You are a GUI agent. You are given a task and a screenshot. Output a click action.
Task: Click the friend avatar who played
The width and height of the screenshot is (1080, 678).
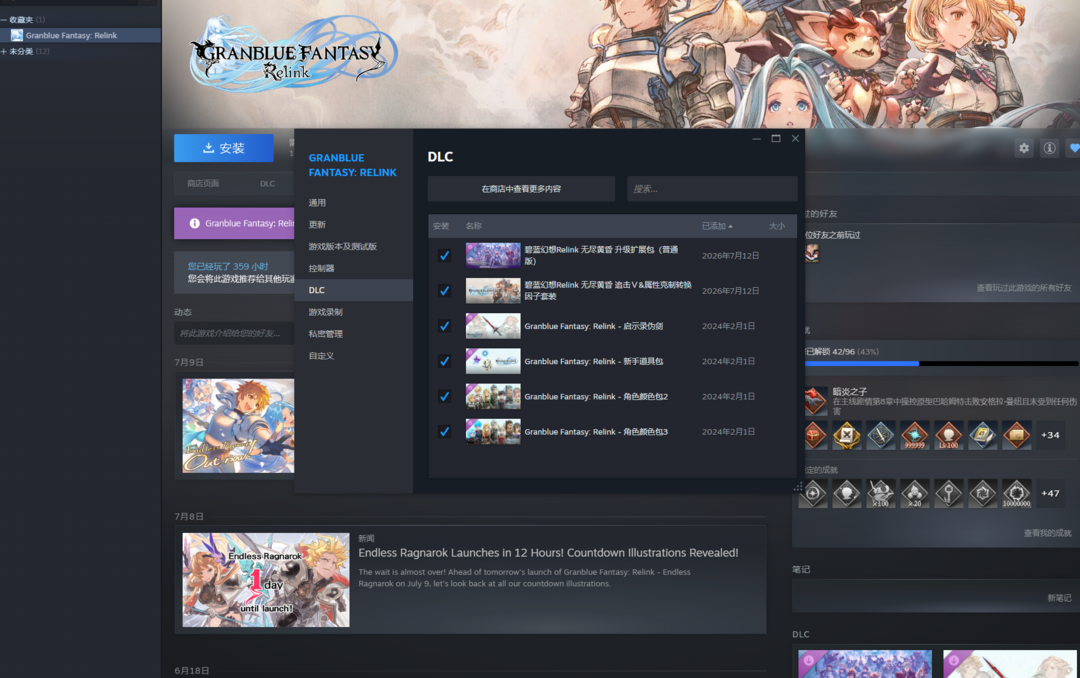[x=812, y=253]
